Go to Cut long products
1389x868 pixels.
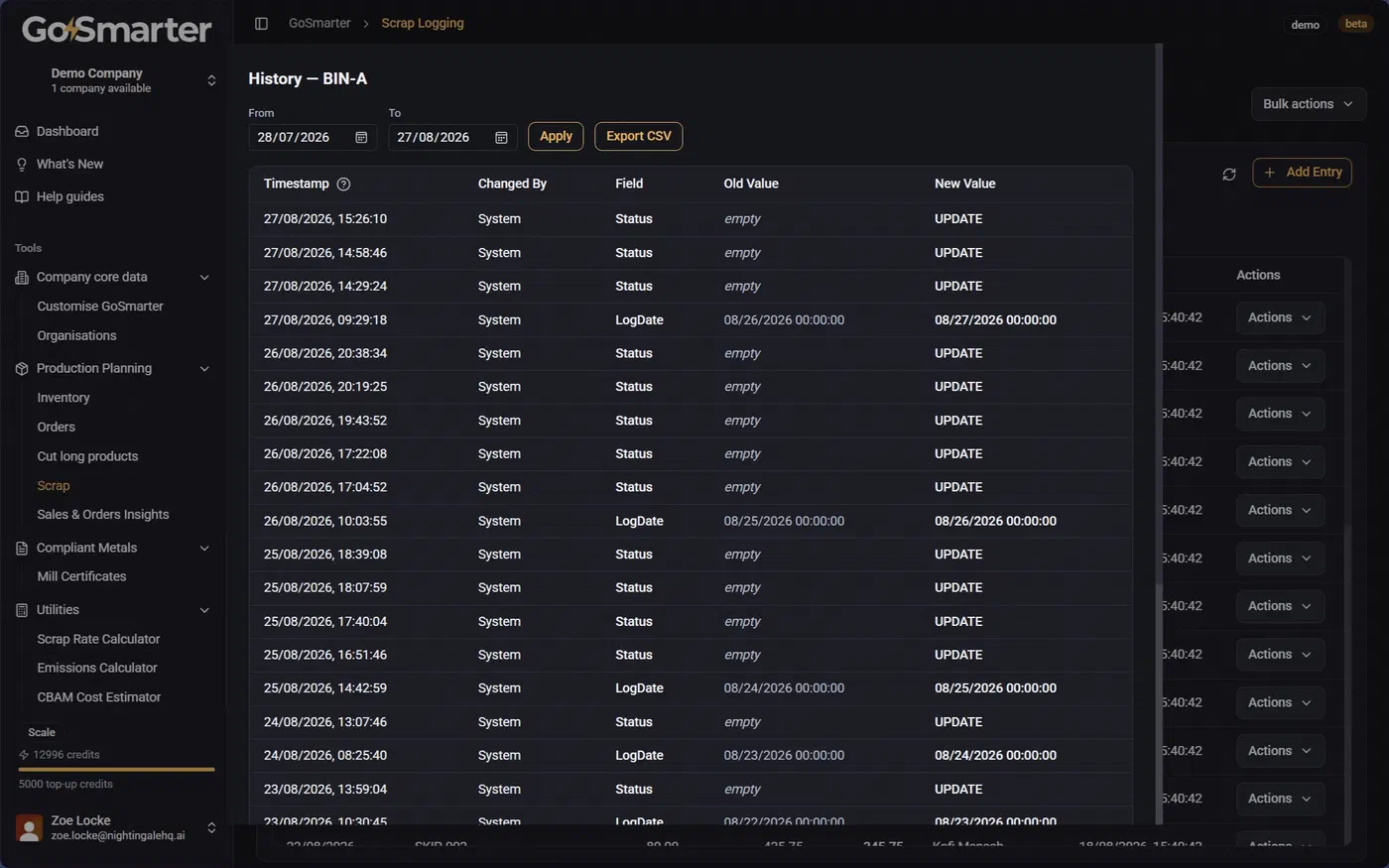point(87,456)
